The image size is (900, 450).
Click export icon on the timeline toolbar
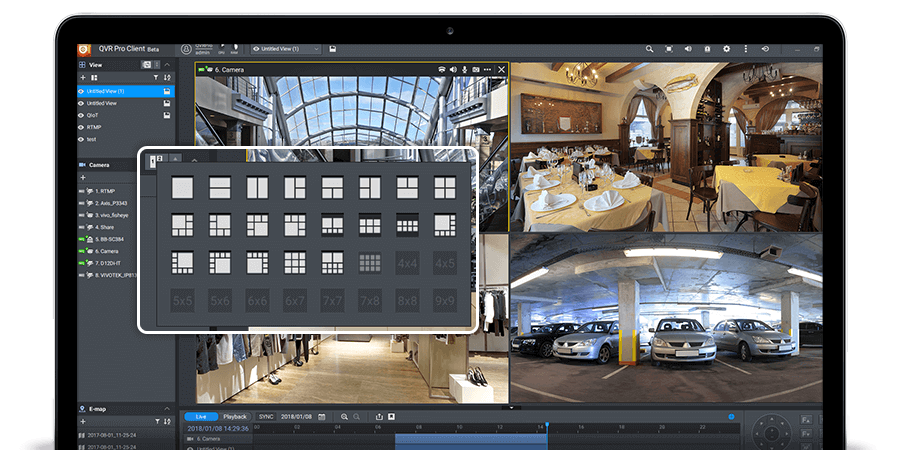[x=379, y=417]
